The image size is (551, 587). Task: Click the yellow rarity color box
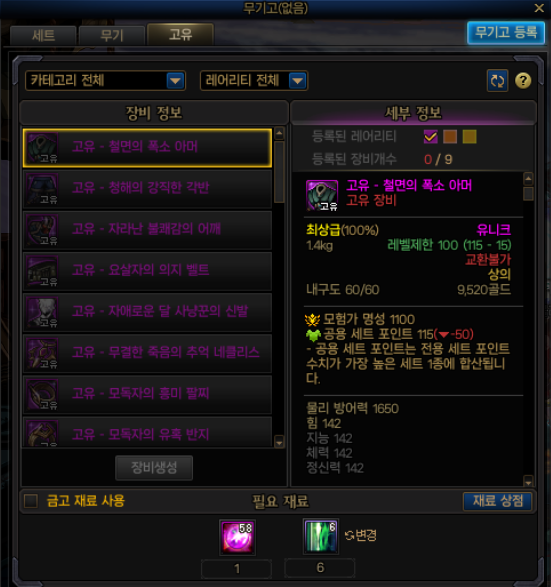[x=469, y=137]
